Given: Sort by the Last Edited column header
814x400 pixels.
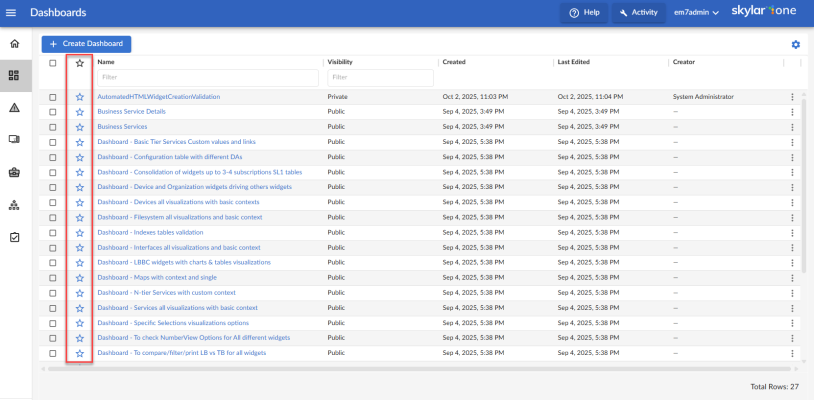Looking at the screenshot, I should point(573,62).
